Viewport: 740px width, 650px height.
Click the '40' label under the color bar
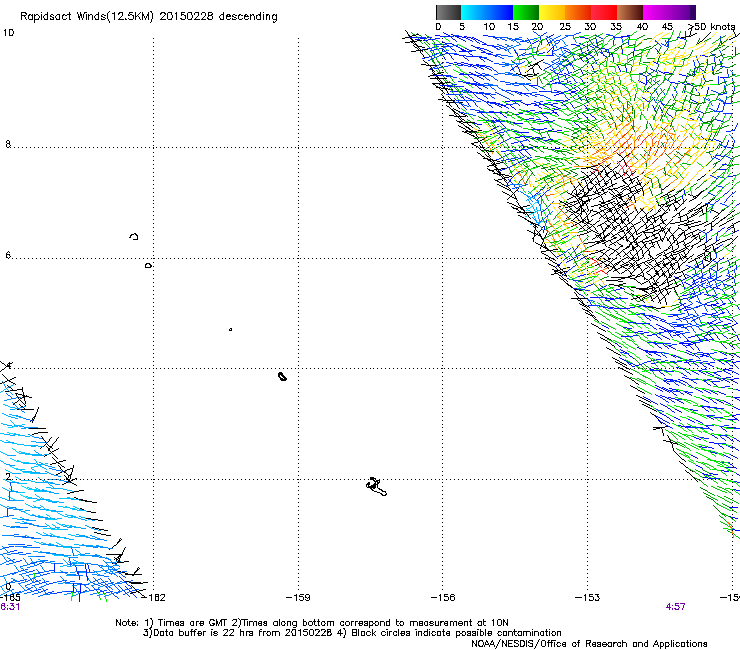click(x=642, y=27)
